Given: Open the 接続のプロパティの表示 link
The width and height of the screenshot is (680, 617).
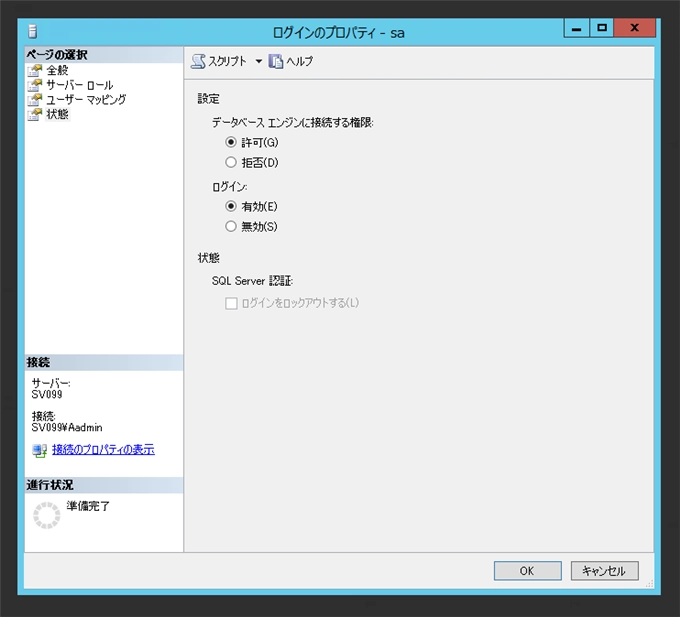Looking at the screenshot, I should [103, 450].
